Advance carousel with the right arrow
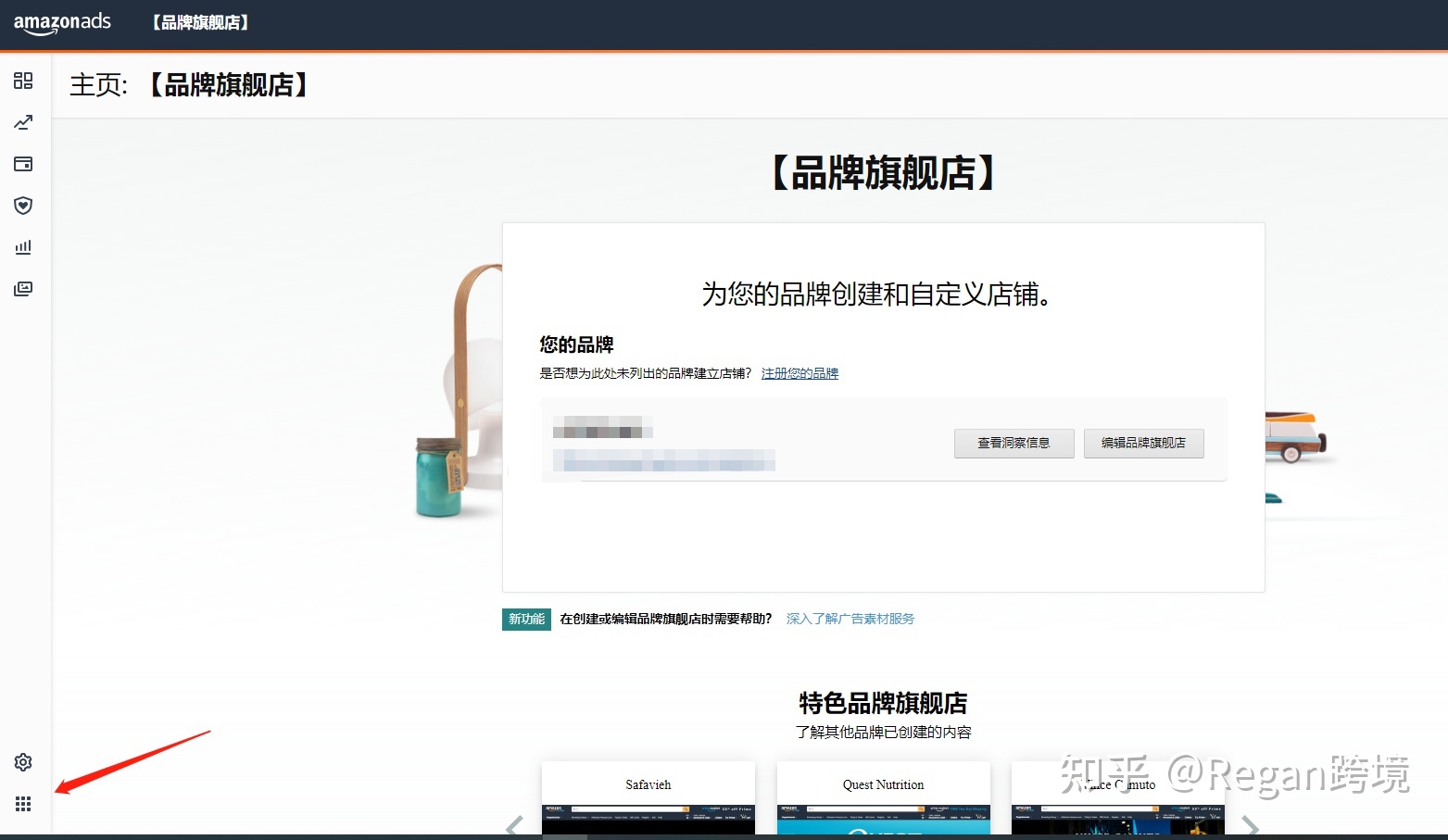The height and width of the screenshot is (840, 1448). click(x=1250, y=827)
